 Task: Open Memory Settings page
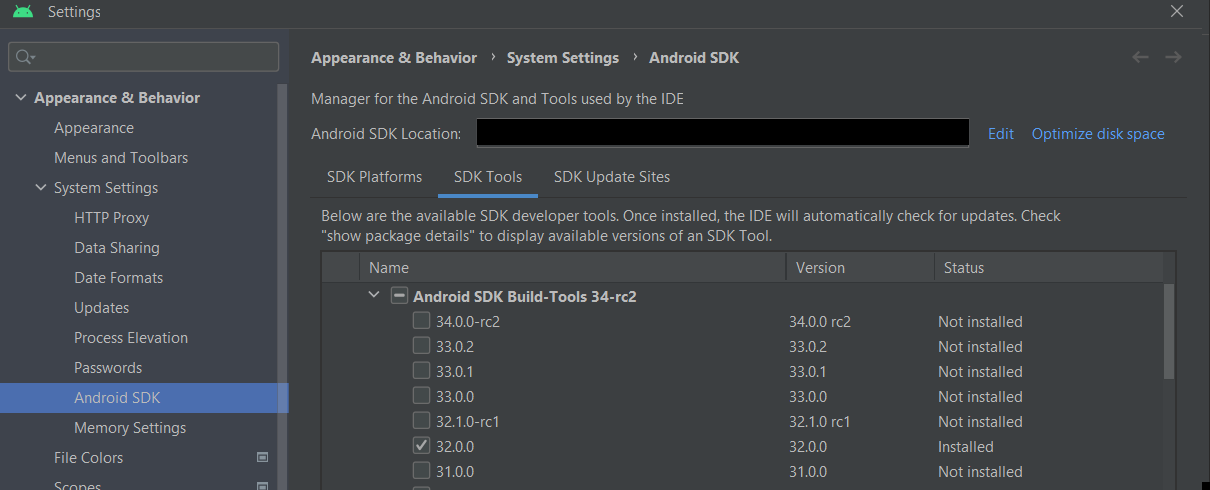[x=130, y=428]
